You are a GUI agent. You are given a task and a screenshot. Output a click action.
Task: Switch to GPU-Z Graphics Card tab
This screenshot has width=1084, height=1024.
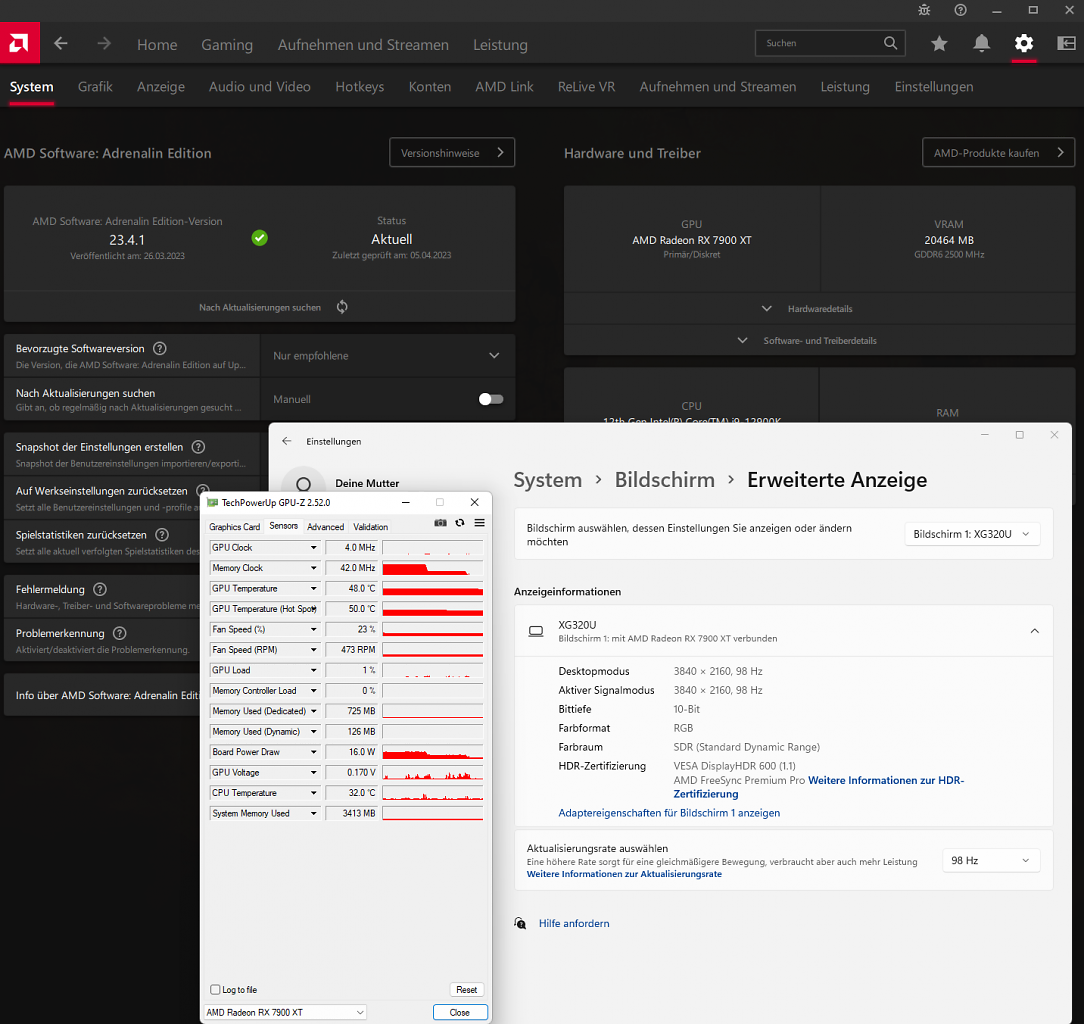(234, 527)
